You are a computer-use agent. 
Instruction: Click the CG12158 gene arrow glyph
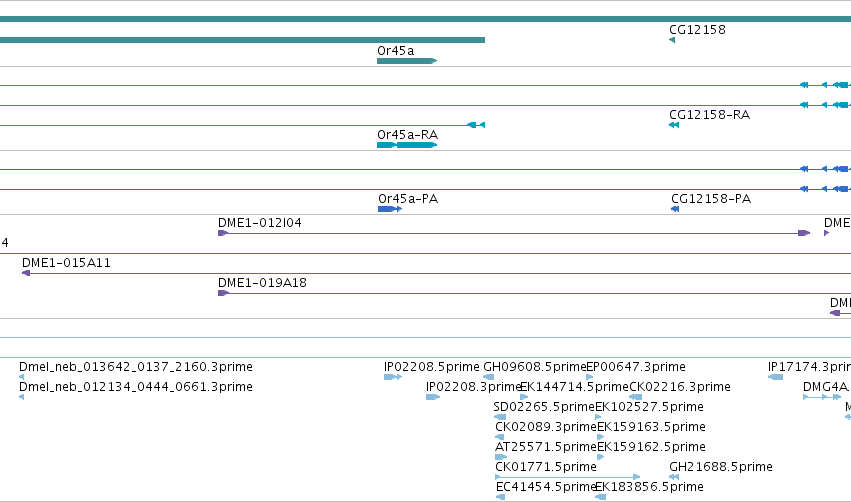pos(672,40)
